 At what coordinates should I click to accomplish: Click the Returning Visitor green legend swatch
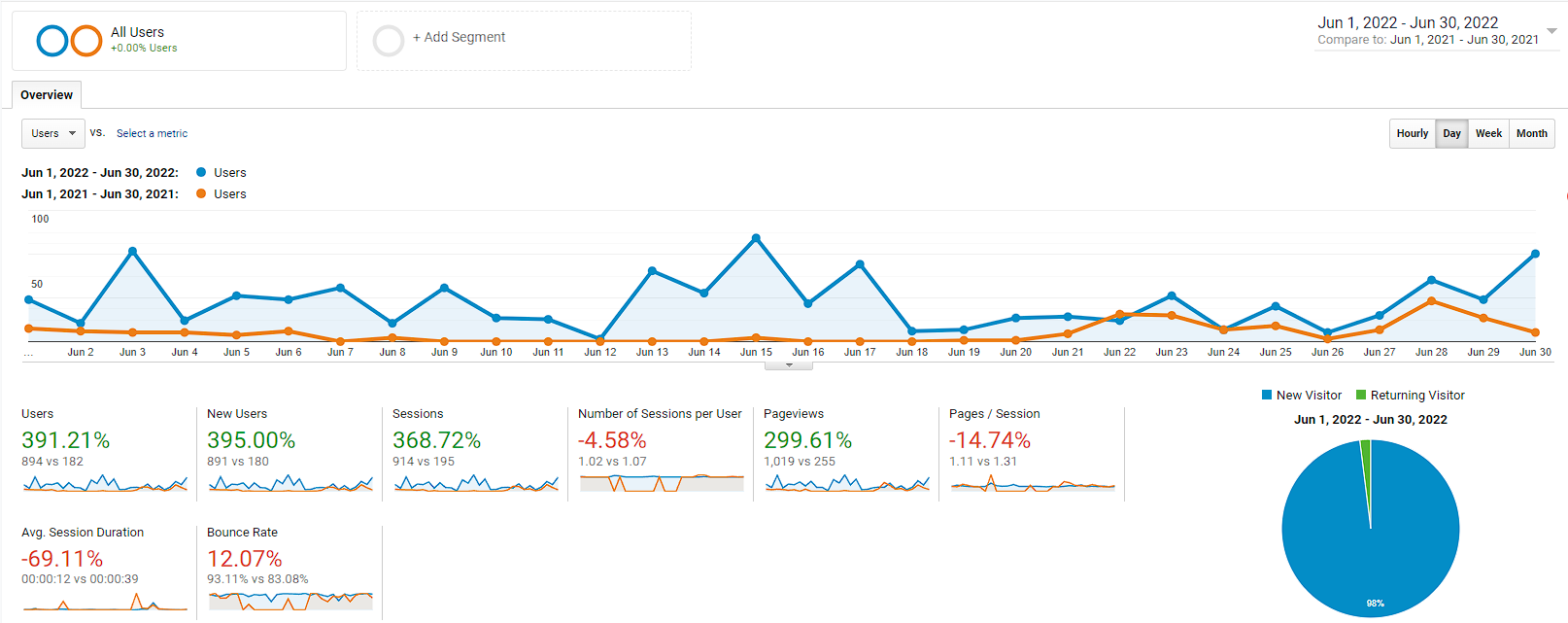tap(1360, 395)
